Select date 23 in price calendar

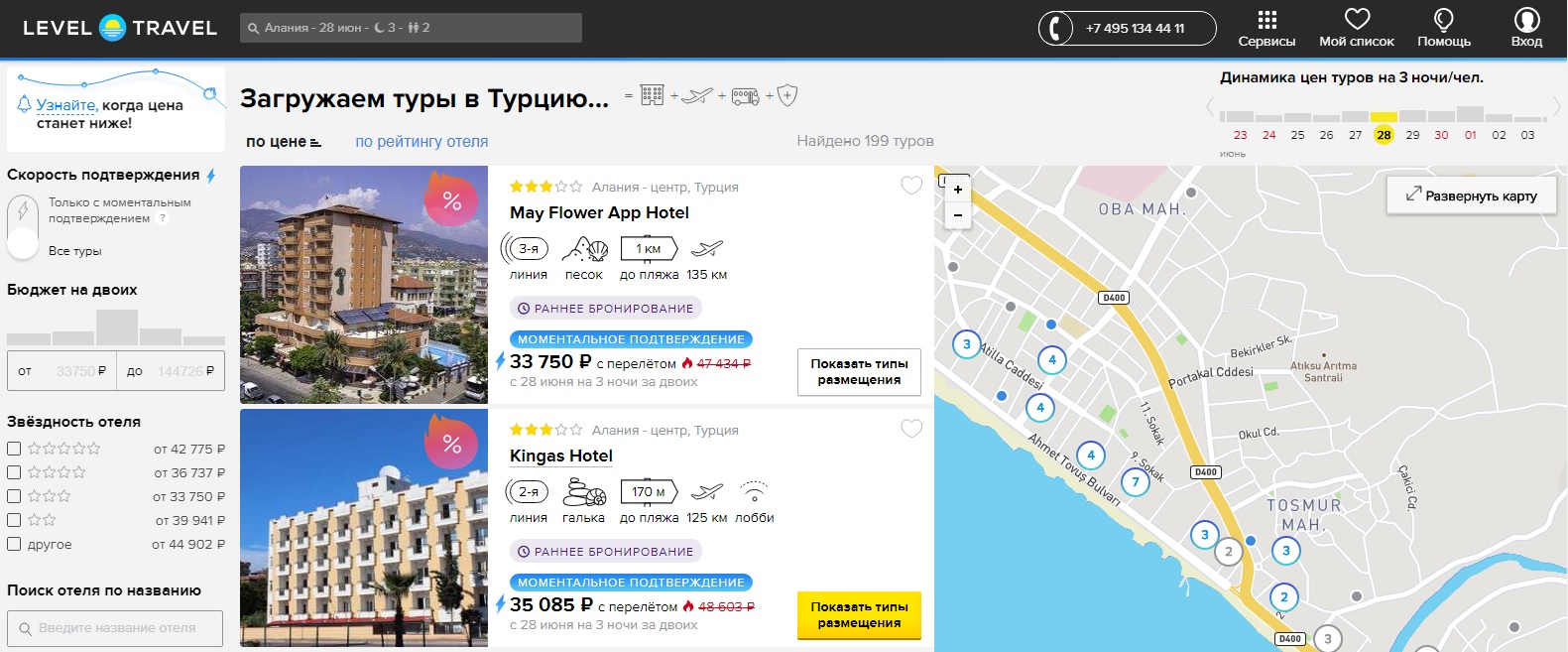1240,135
